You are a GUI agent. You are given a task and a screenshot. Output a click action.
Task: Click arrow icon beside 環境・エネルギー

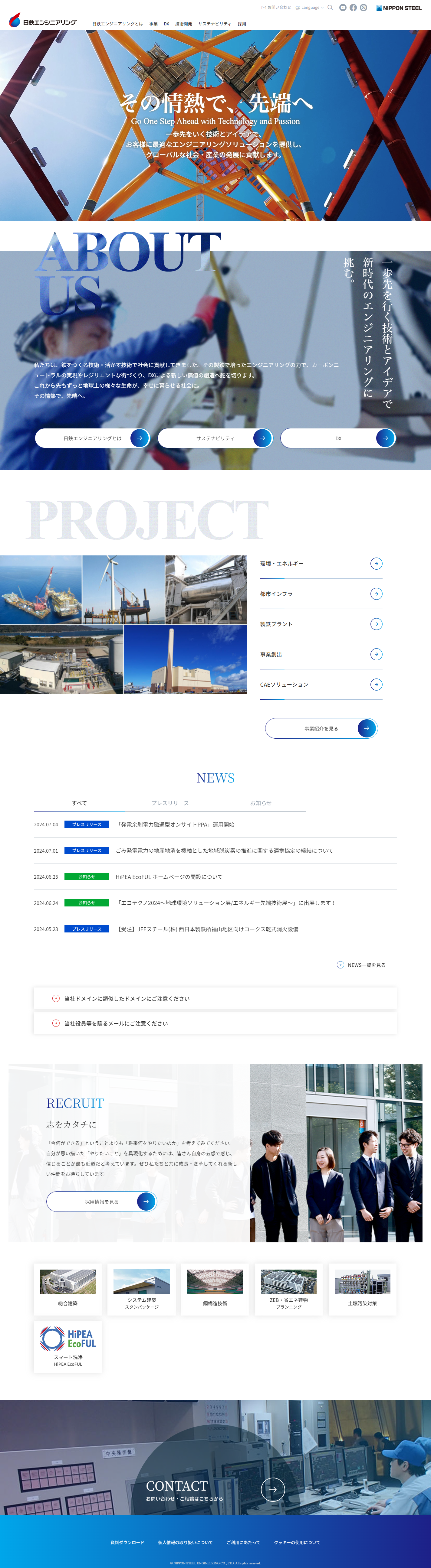(376, 564)
